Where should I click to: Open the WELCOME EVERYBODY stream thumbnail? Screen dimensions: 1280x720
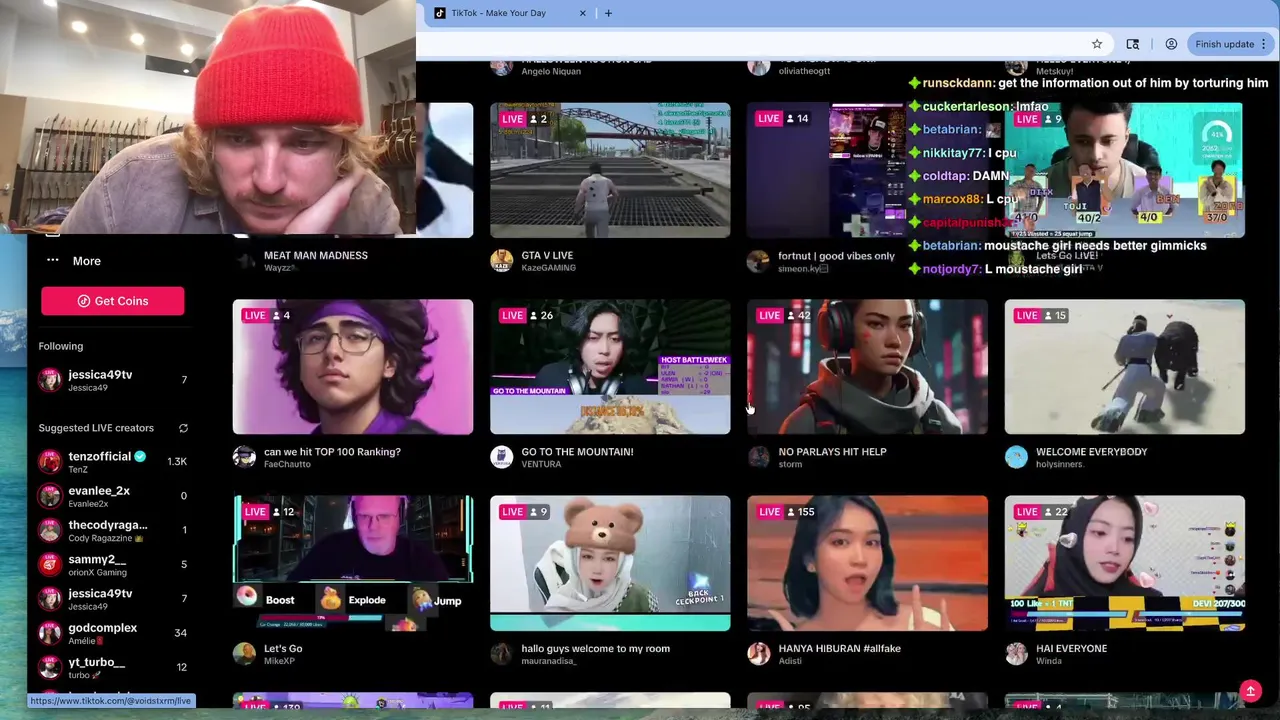(1124, 367)
